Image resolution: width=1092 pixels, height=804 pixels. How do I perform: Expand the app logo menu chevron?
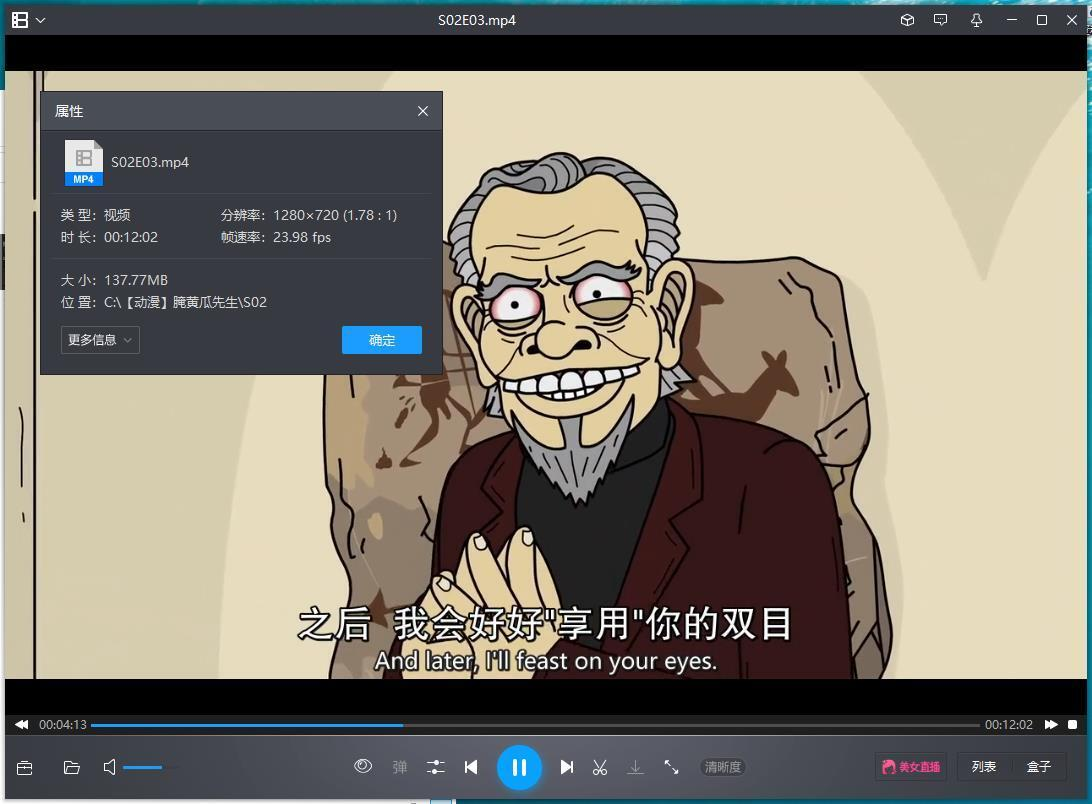(42, 19)
